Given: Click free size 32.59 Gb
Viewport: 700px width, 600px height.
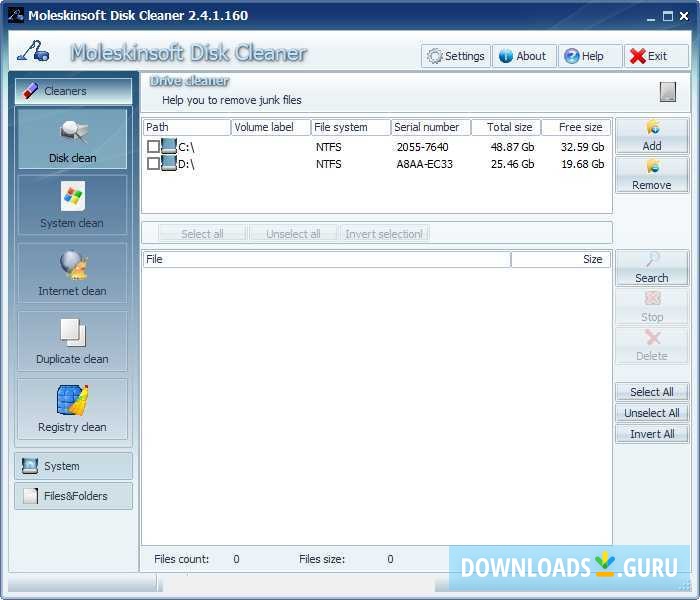Looking at the screenshot, I should tap(583, 147).
